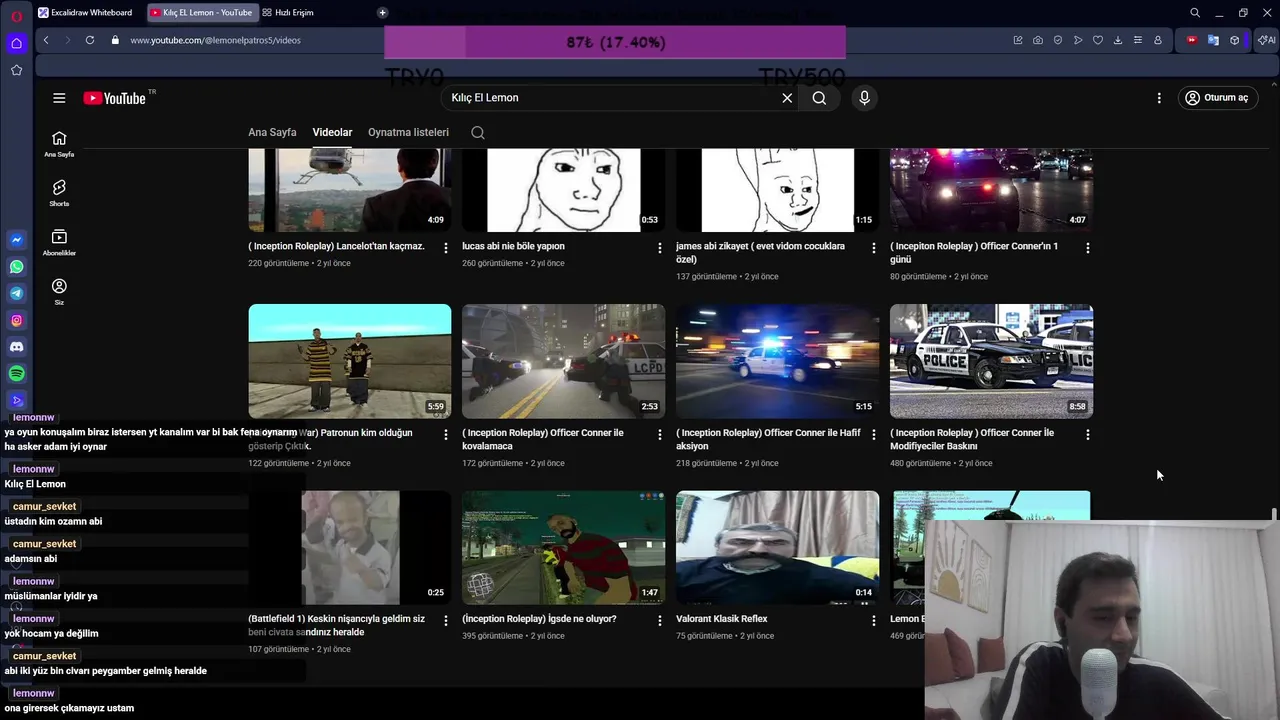Open lucas abi nie böle yapıon title
The image size is (1280, 720).
tap(513, 246)
